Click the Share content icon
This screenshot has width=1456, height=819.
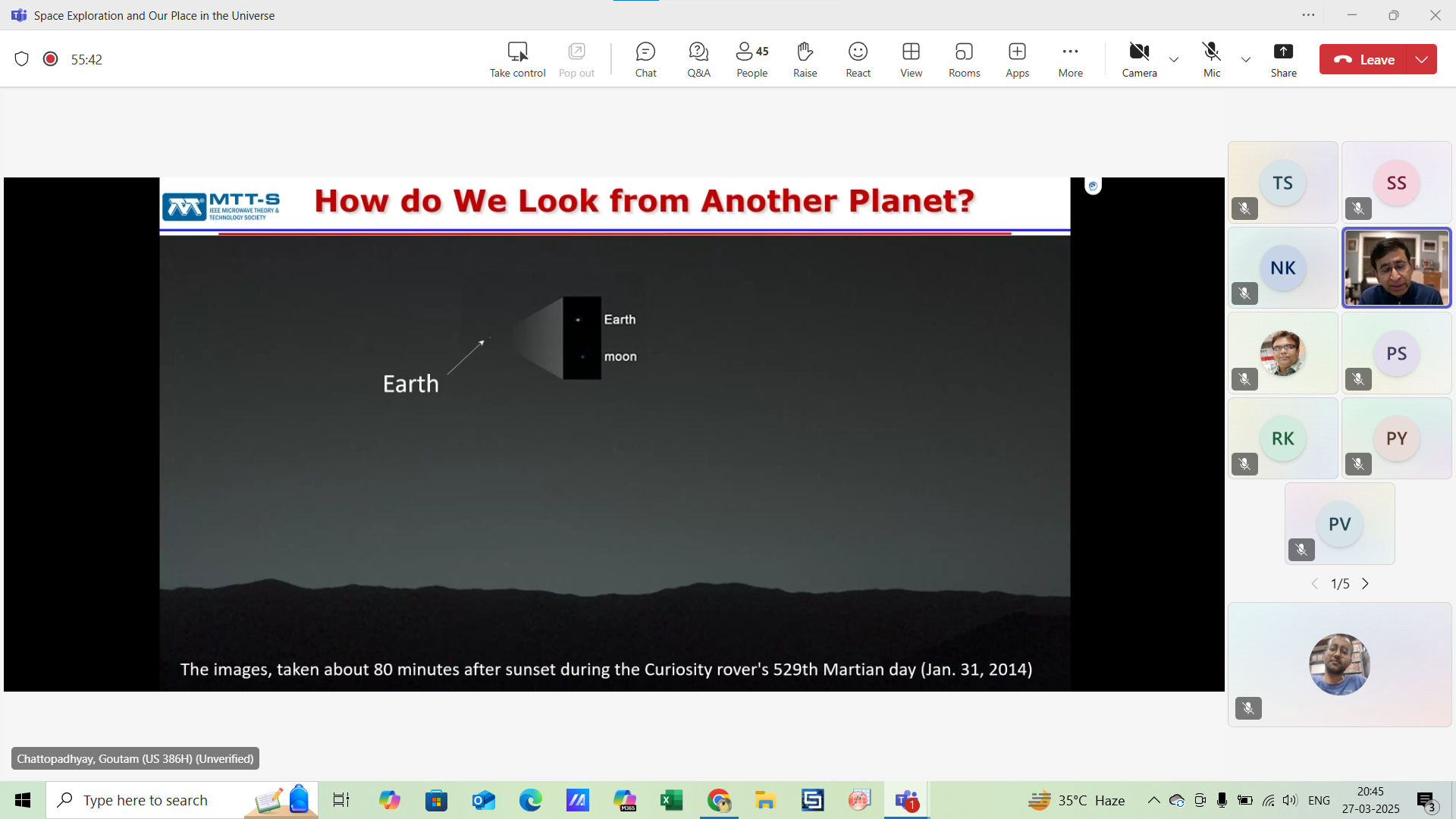[x=1283, y=59]
